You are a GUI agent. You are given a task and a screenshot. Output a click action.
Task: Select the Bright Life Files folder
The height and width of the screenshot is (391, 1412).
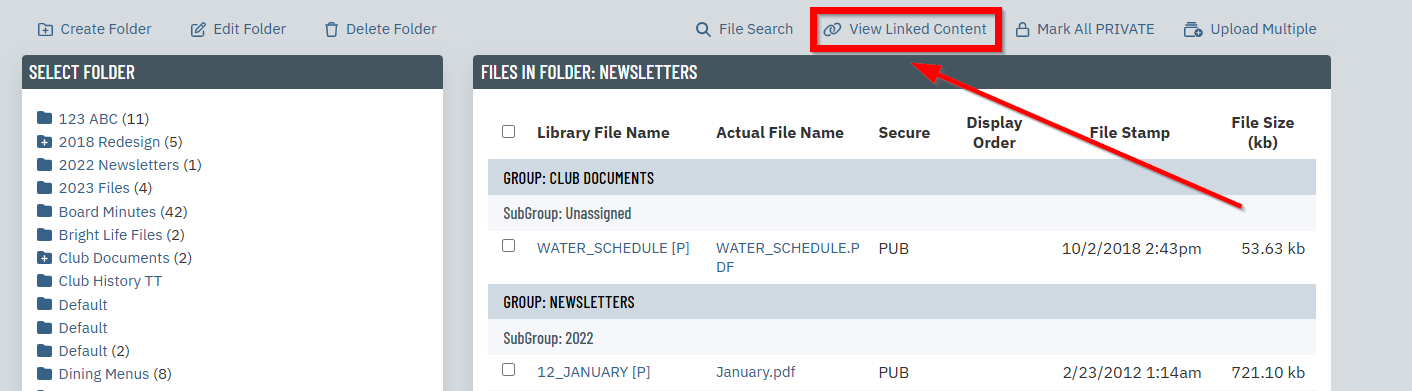[108, 235]
